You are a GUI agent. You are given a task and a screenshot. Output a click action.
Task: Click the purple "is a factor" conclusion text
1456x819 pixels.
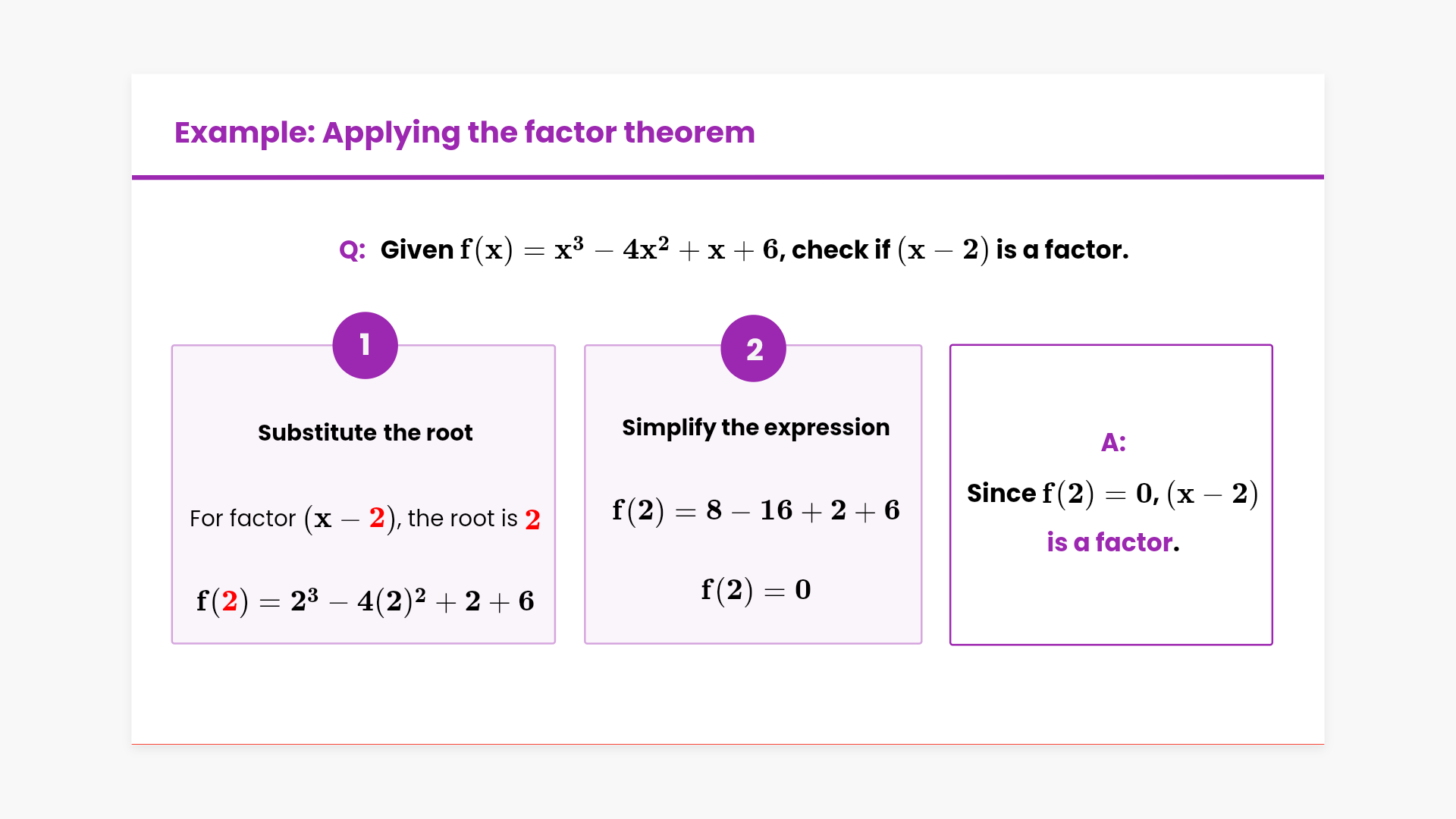tap(1109, 543)
